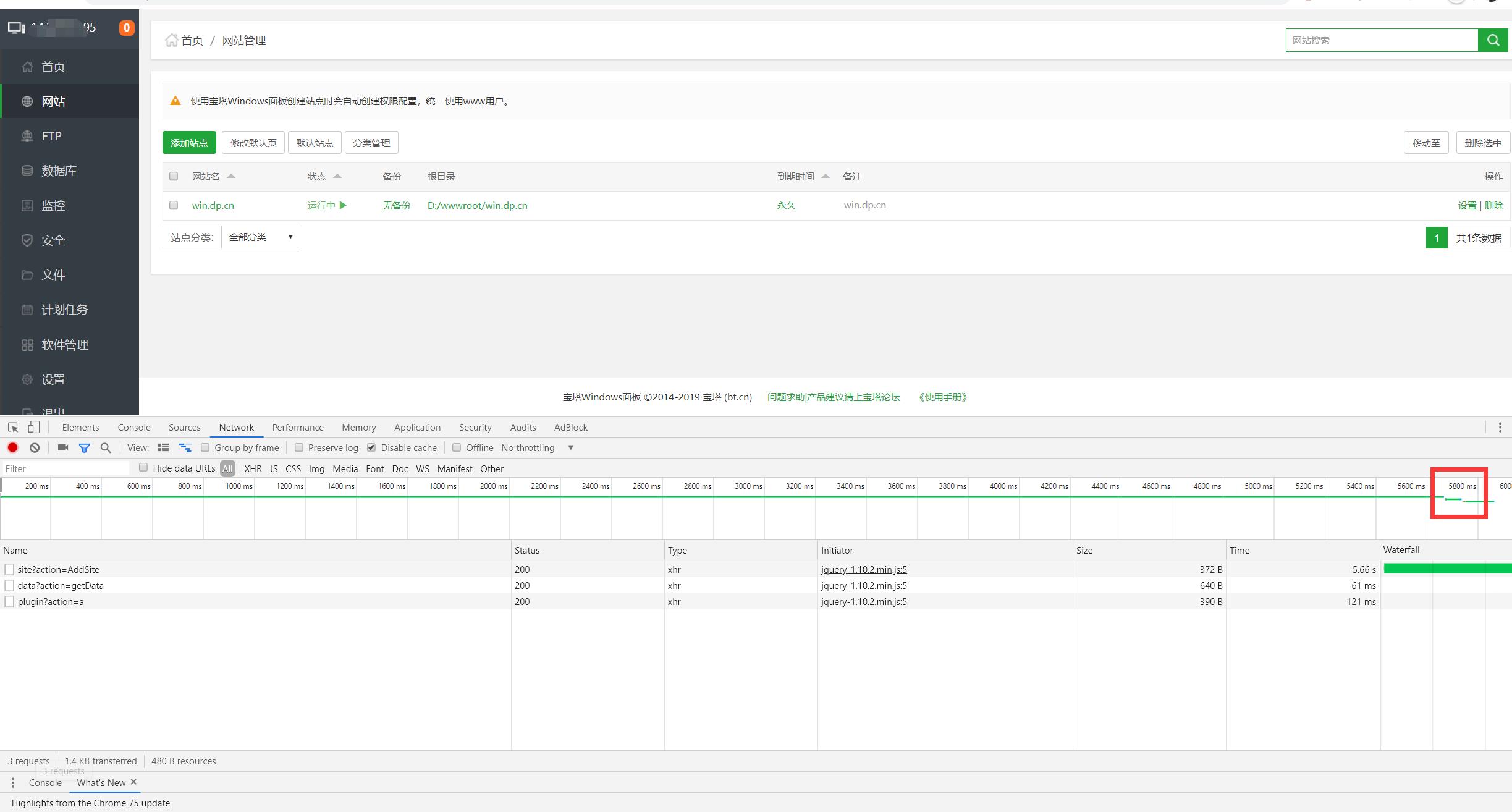
Task: Check the win.dp.cn row checkbox
Action: click(x=174, y=205)
